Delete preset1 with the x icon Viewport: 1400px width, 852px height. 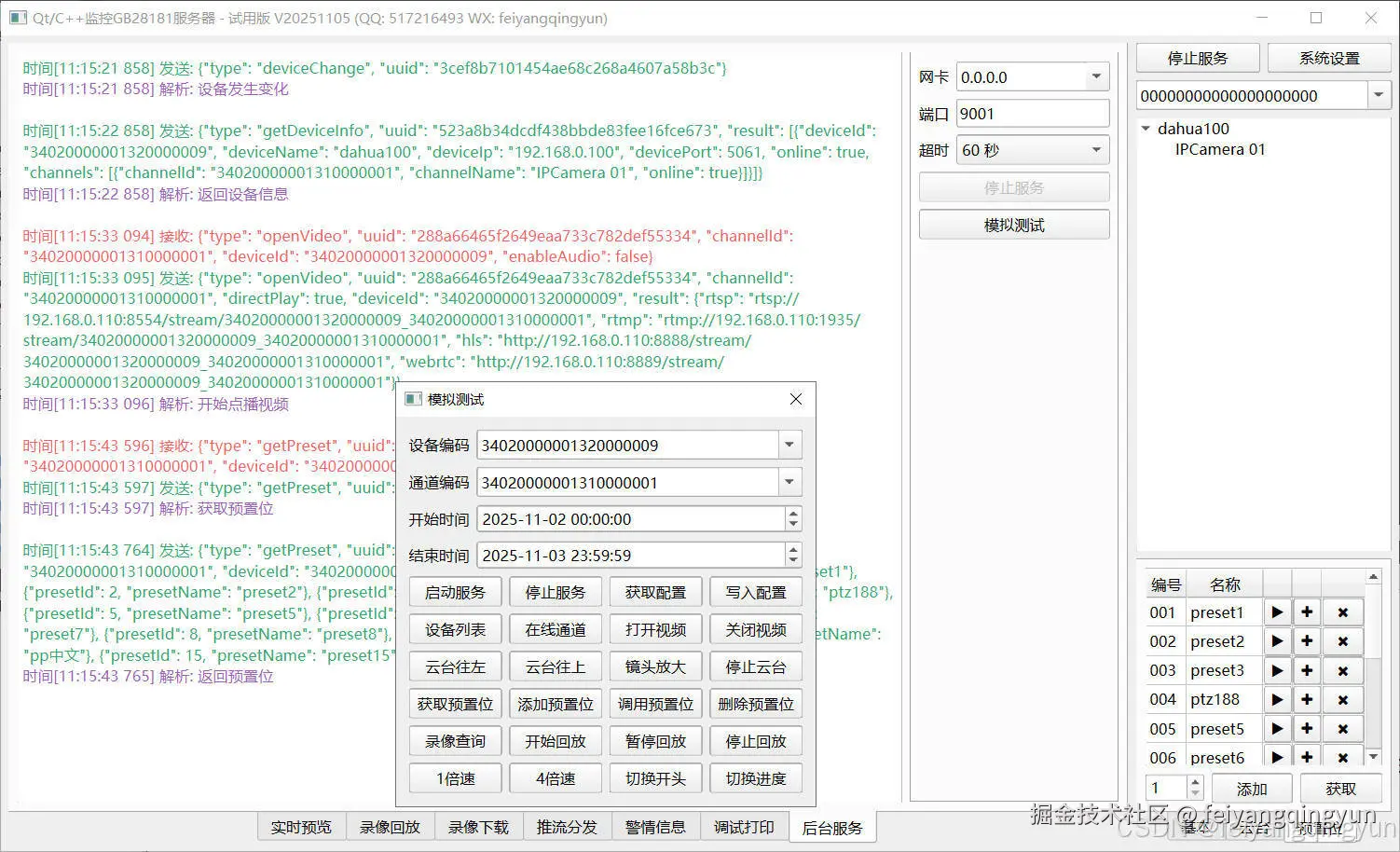pyautogui.click(x=1343, y=612)
